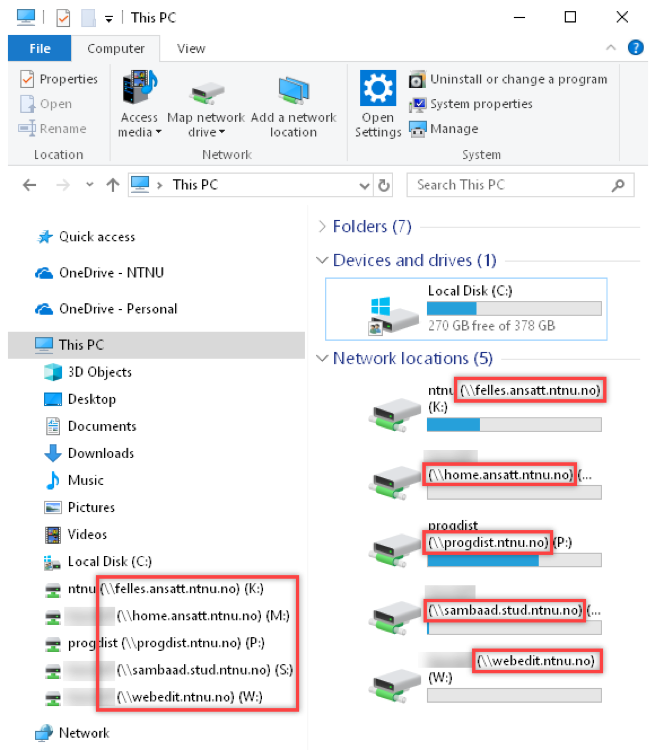Collapse the ribbon with the chevron
654x750 pixels.
pyautogui.click(x=610, y=47)
